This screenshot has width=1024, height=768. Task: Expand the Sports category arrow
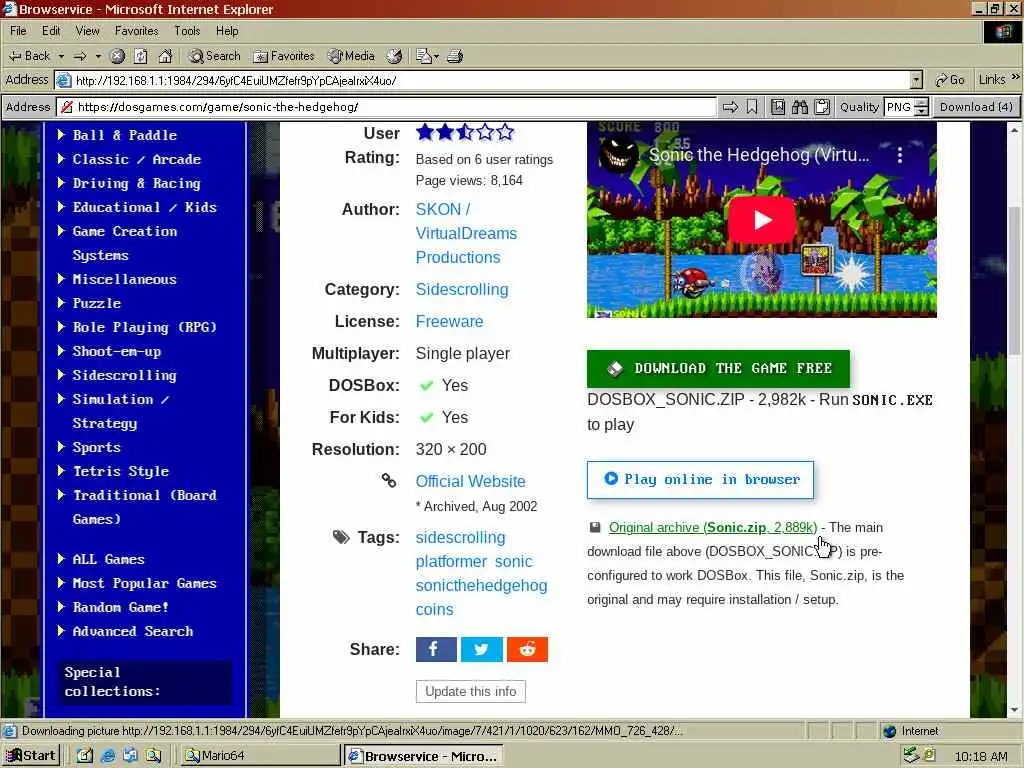click(x=61, y=447)
